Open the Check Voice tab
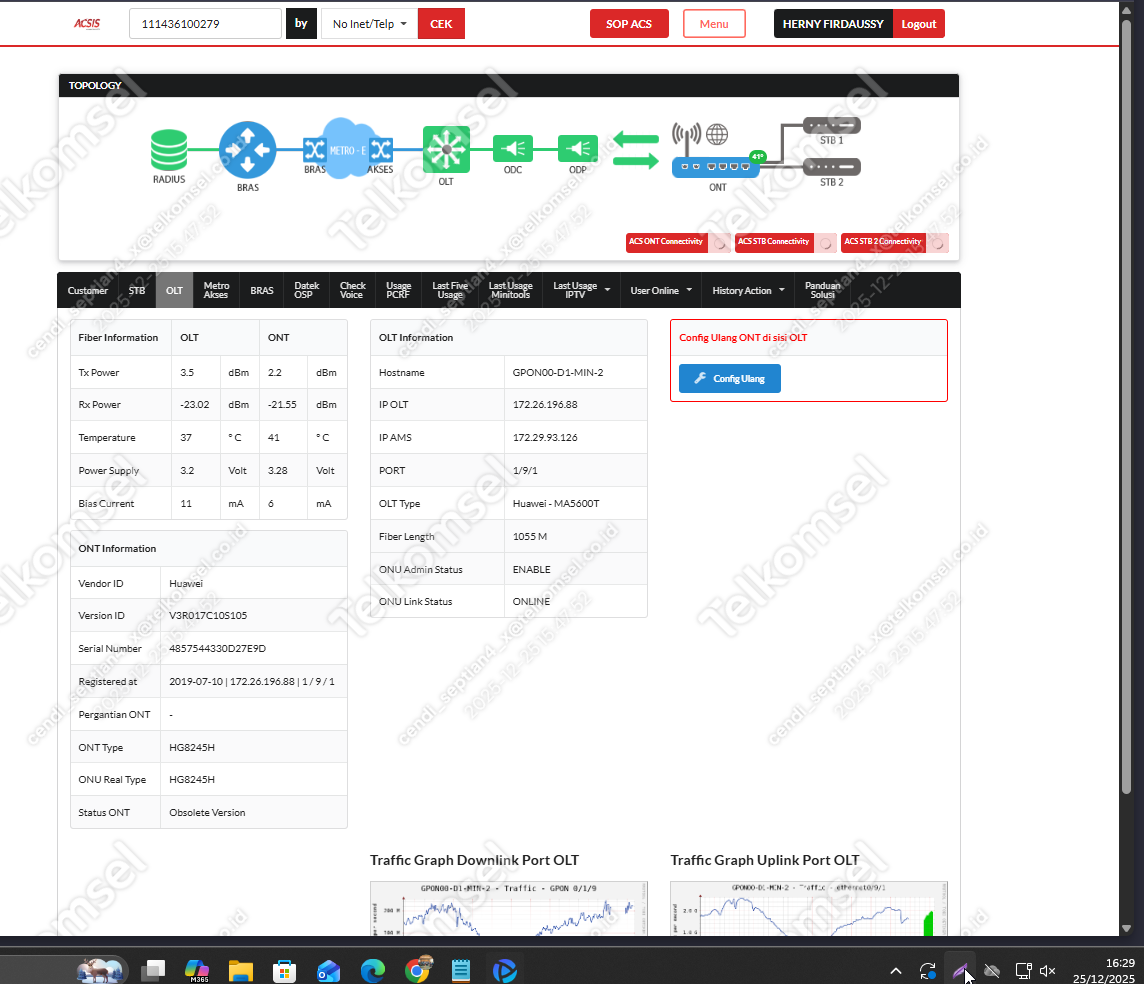This screenshot has width=1144, height=984. pos(352,290)
